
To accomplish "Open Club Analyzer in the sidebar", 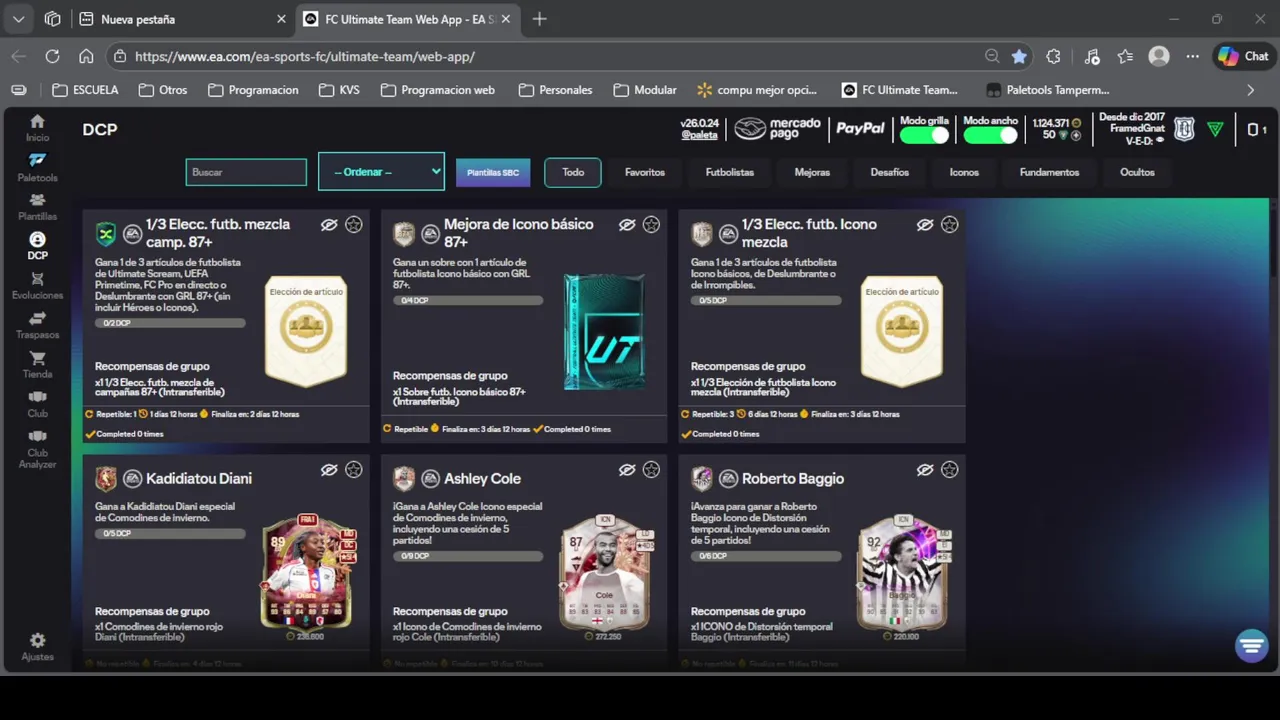I will [37, 449].
